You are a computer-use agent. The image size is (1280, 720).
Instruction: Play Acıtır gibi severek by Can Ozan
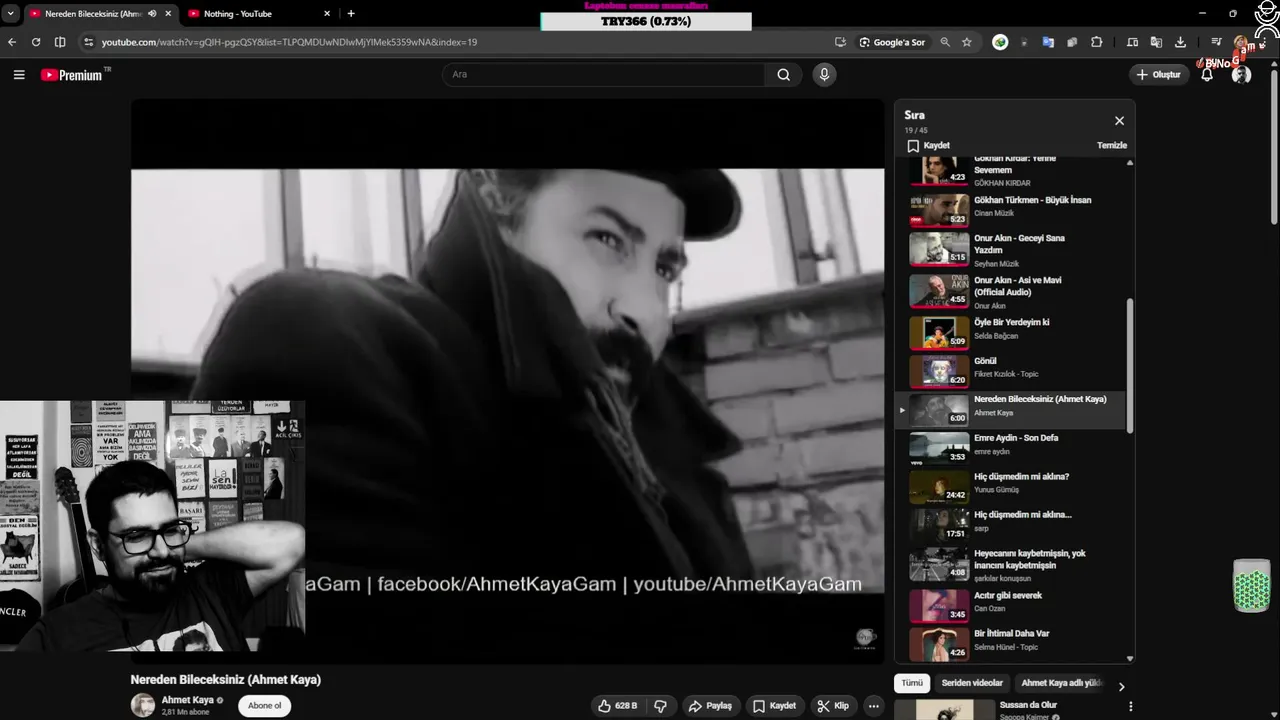(1010, 604)
